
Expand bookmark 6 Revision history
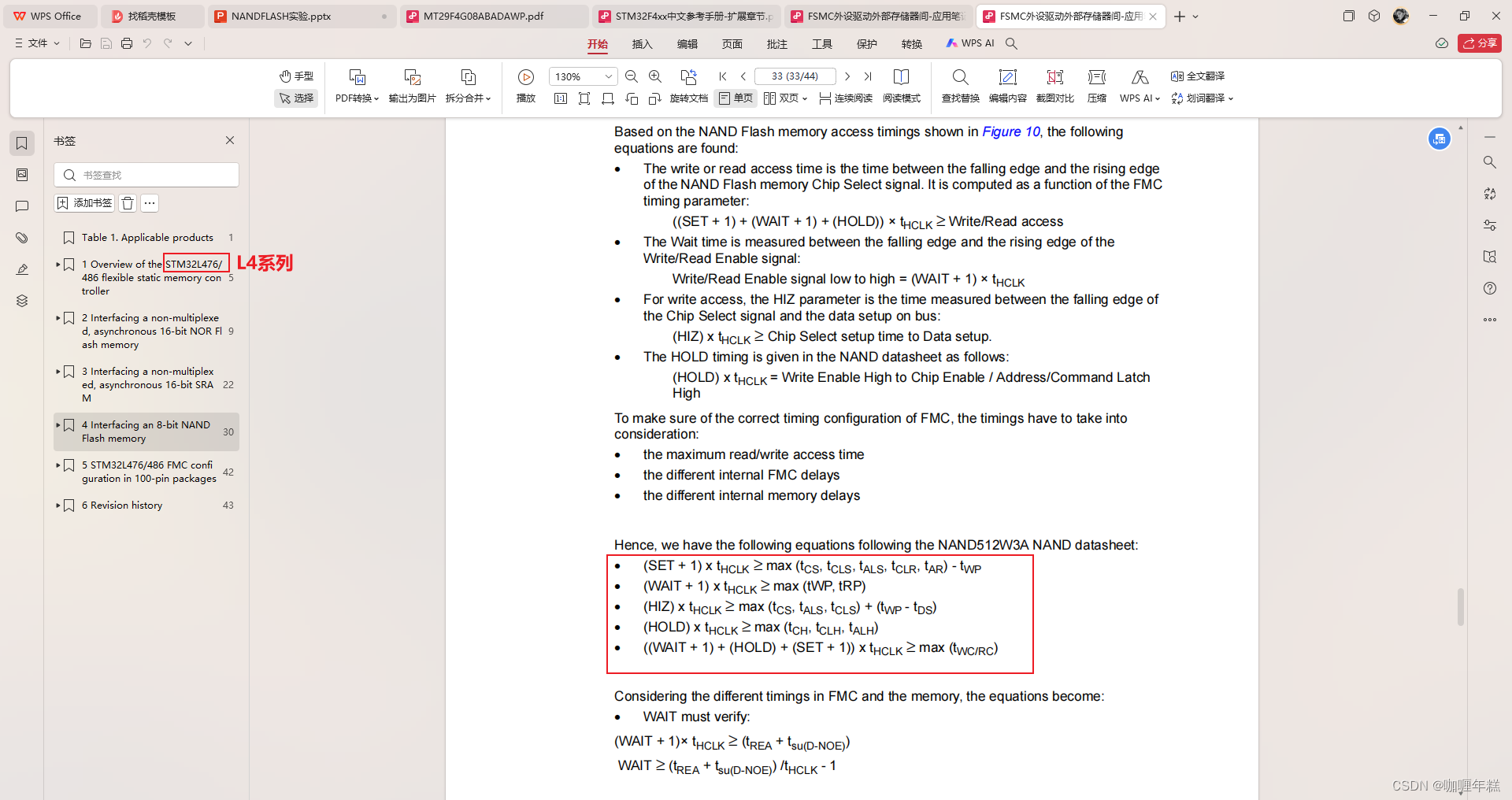(x=58, y=506)
